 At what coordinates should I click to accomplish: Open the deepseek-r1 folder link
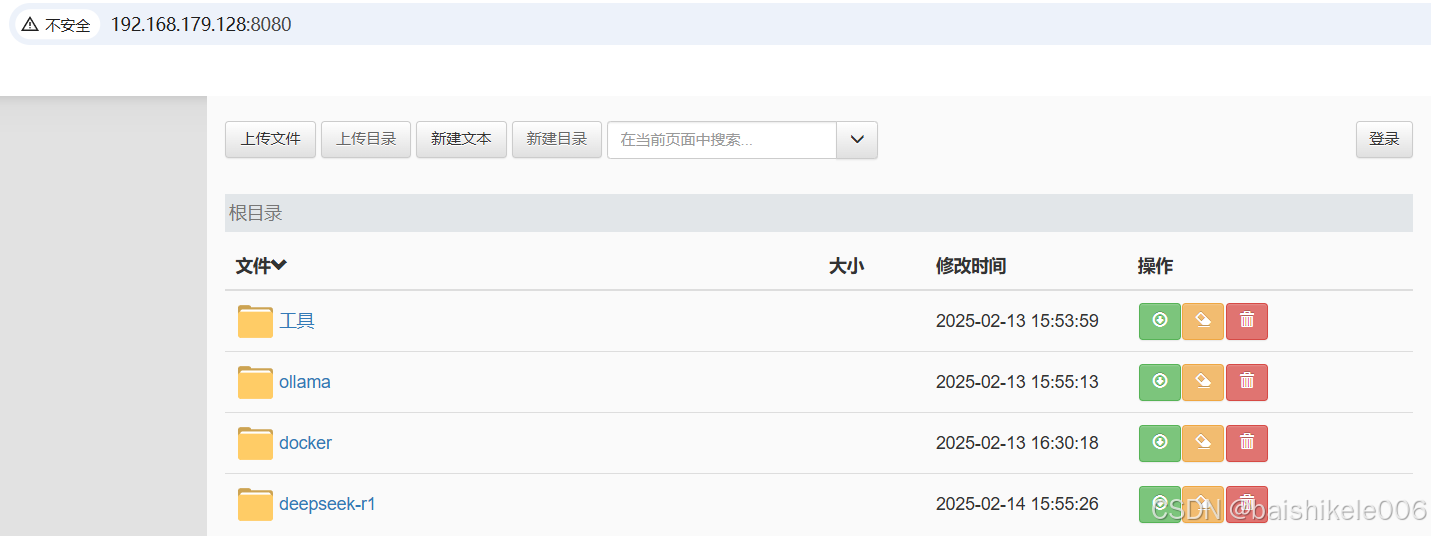[x=327, y=504]
